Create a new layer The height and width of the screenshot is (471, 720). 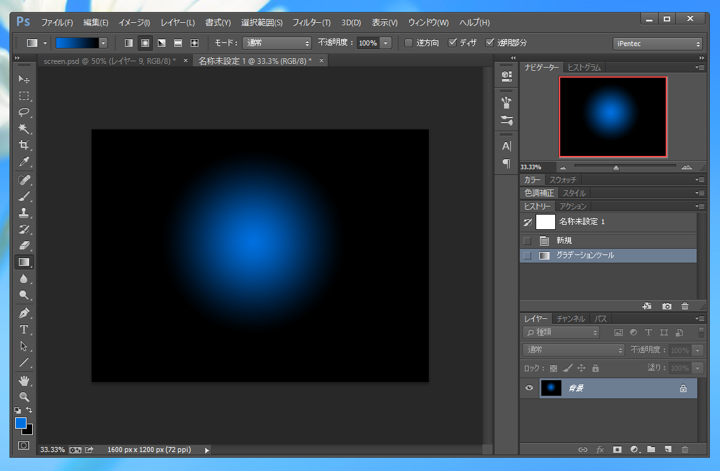(x=668, y=449)
